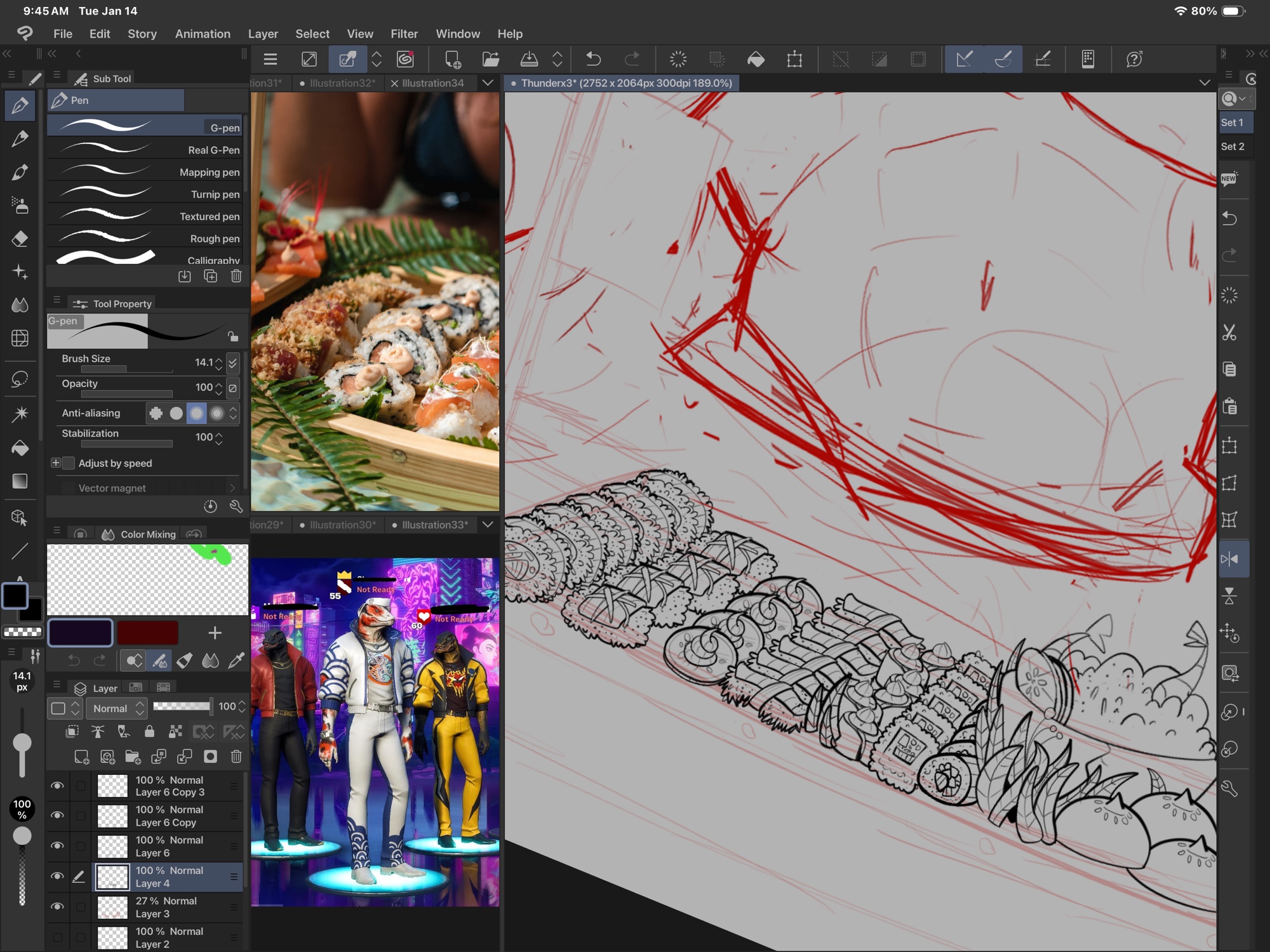The width and height of the screenshot is (1270, 952).
Task: Create a new raster layer
Action: 81,757
